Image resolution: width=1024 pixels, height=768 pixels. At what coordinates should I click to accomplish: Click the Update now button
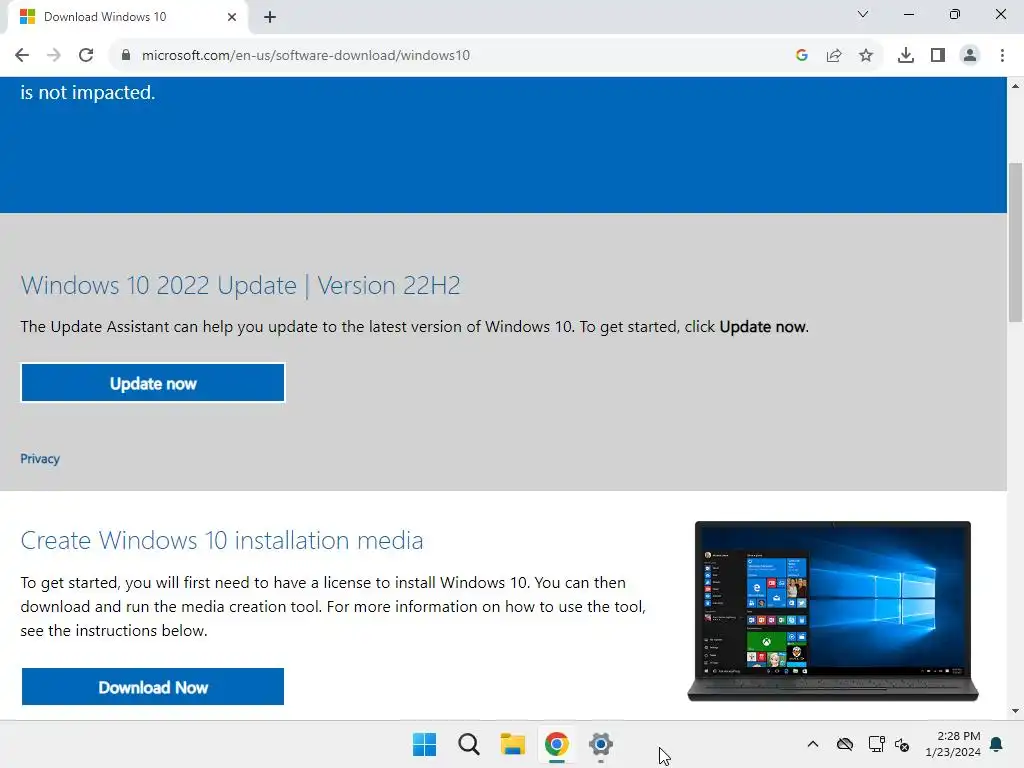click(153, 383)
